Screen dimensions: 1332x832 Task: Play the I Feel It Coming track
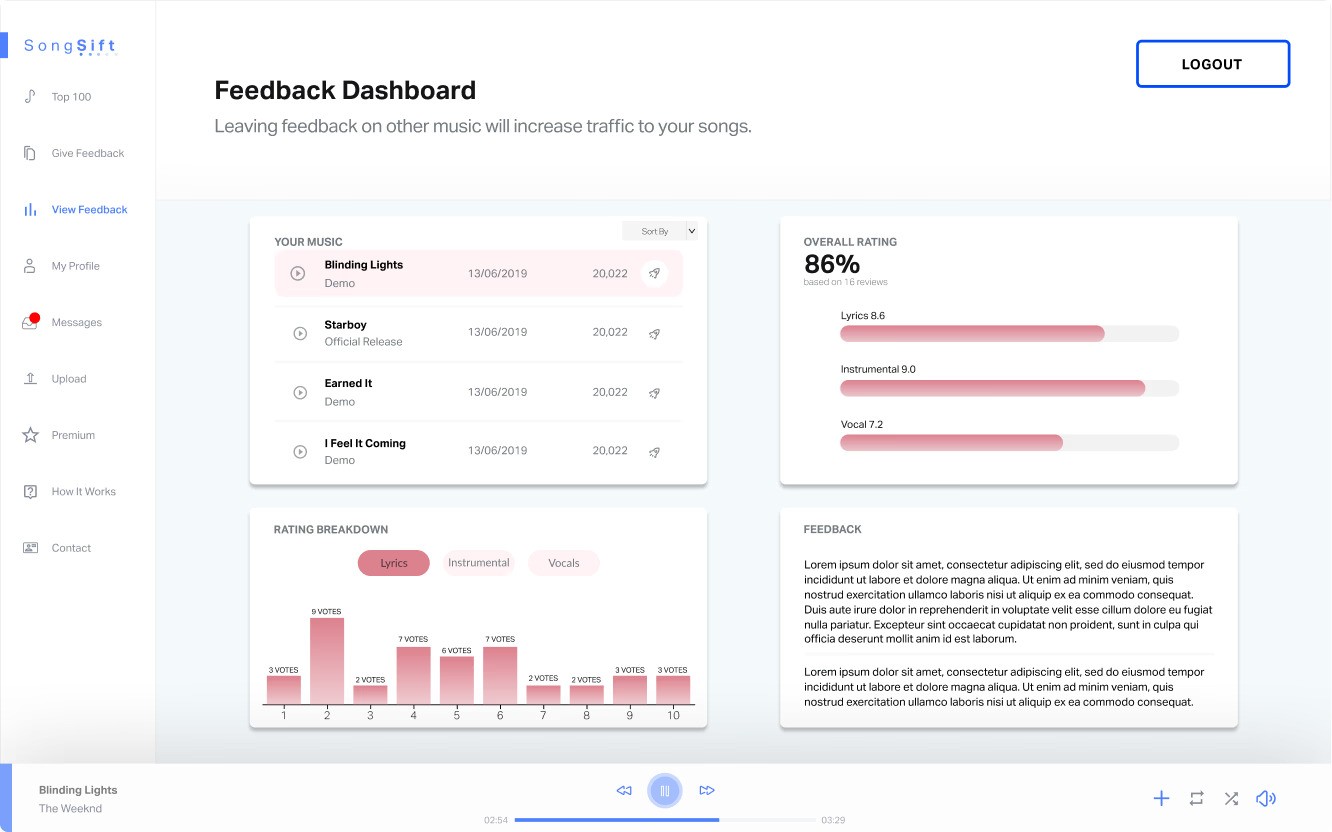click(300, 451)
